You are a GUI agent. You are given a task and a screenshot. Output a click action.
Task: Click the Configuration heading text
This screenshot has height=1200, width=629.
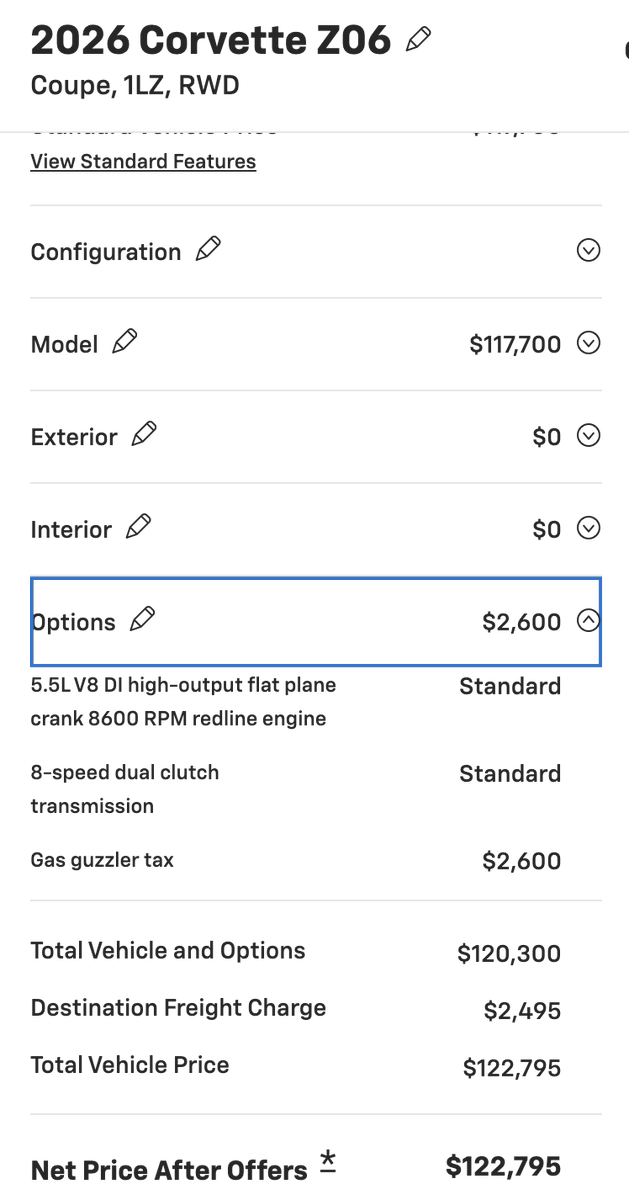tap(106, 252)
